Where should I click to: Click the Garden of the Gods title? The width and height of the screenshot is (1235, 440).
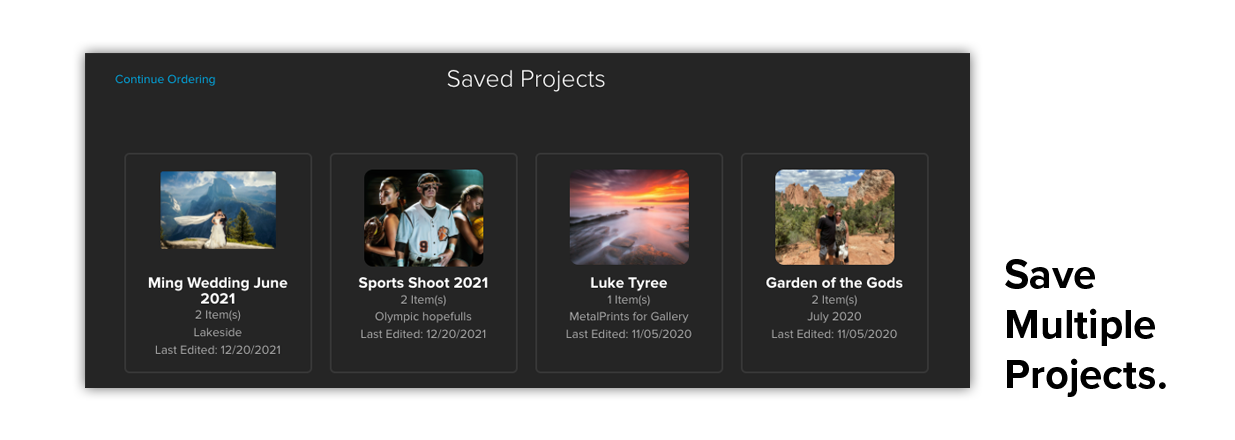click(x=834, y=283)
